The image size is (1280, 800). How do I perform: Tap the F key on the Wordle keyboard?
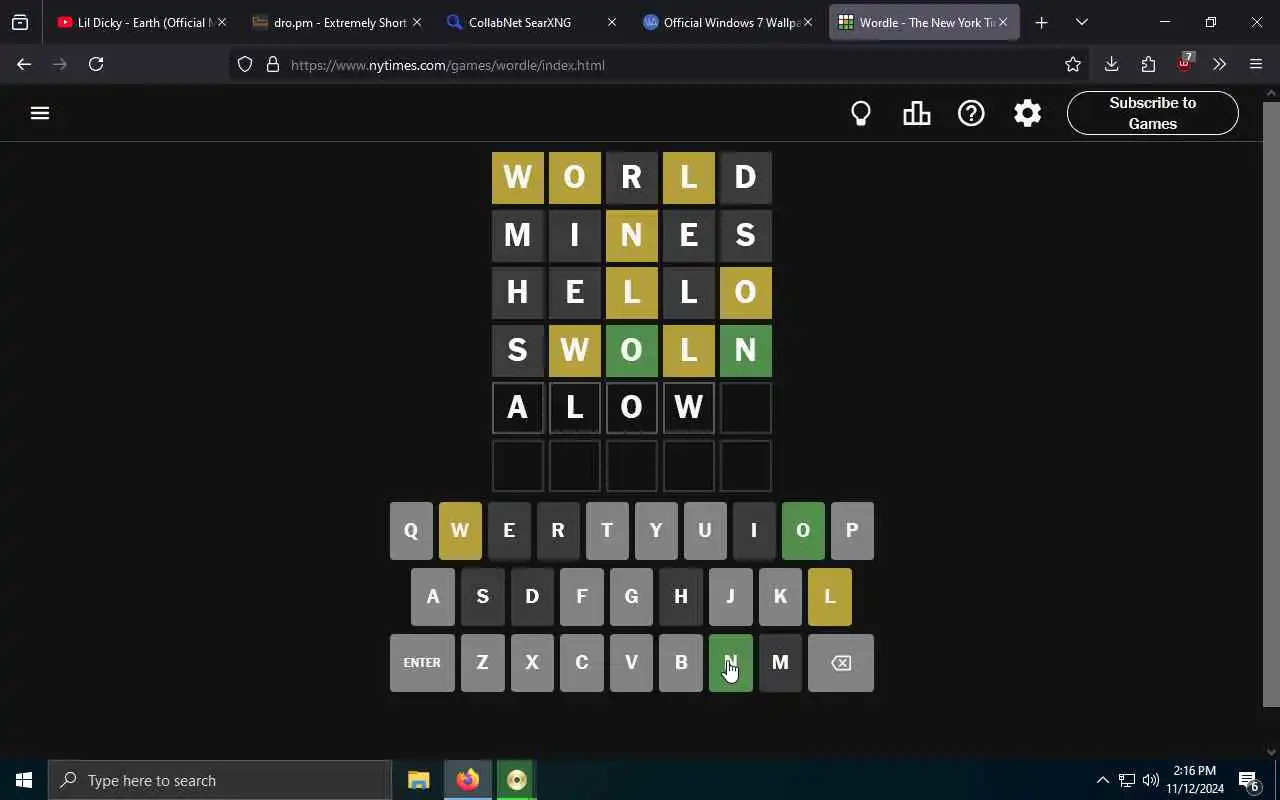tap(582, 597)
